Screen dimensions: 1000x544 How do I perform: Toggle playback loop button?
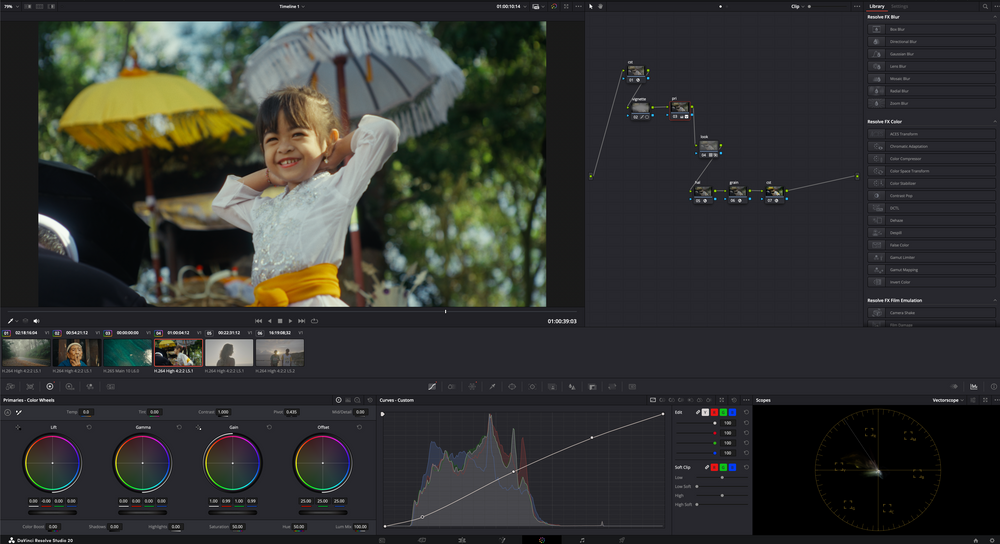[314, 321]
